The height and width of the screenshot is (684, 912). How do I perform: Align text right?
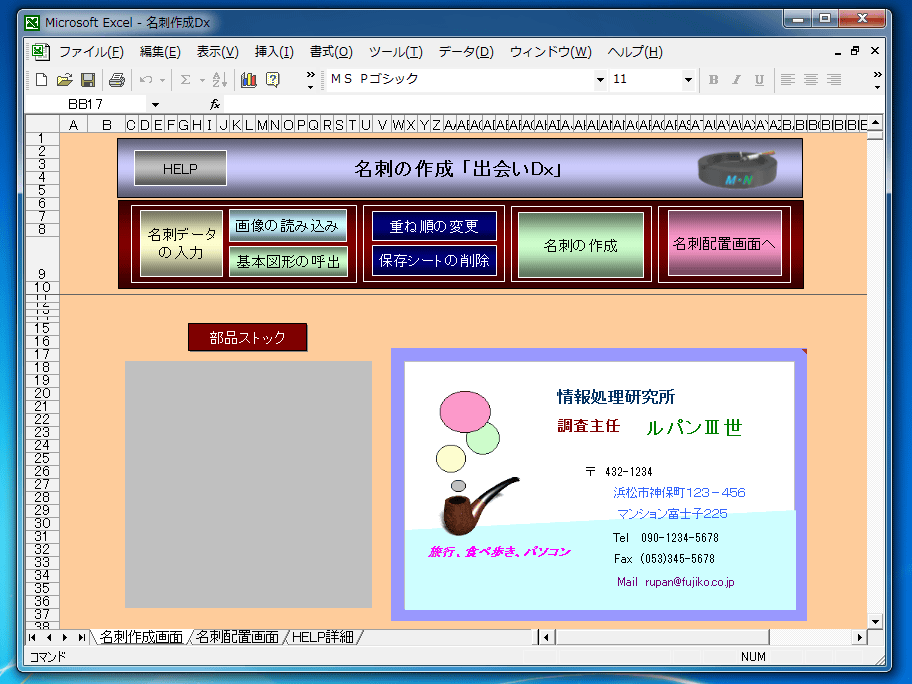coord(834,80)
